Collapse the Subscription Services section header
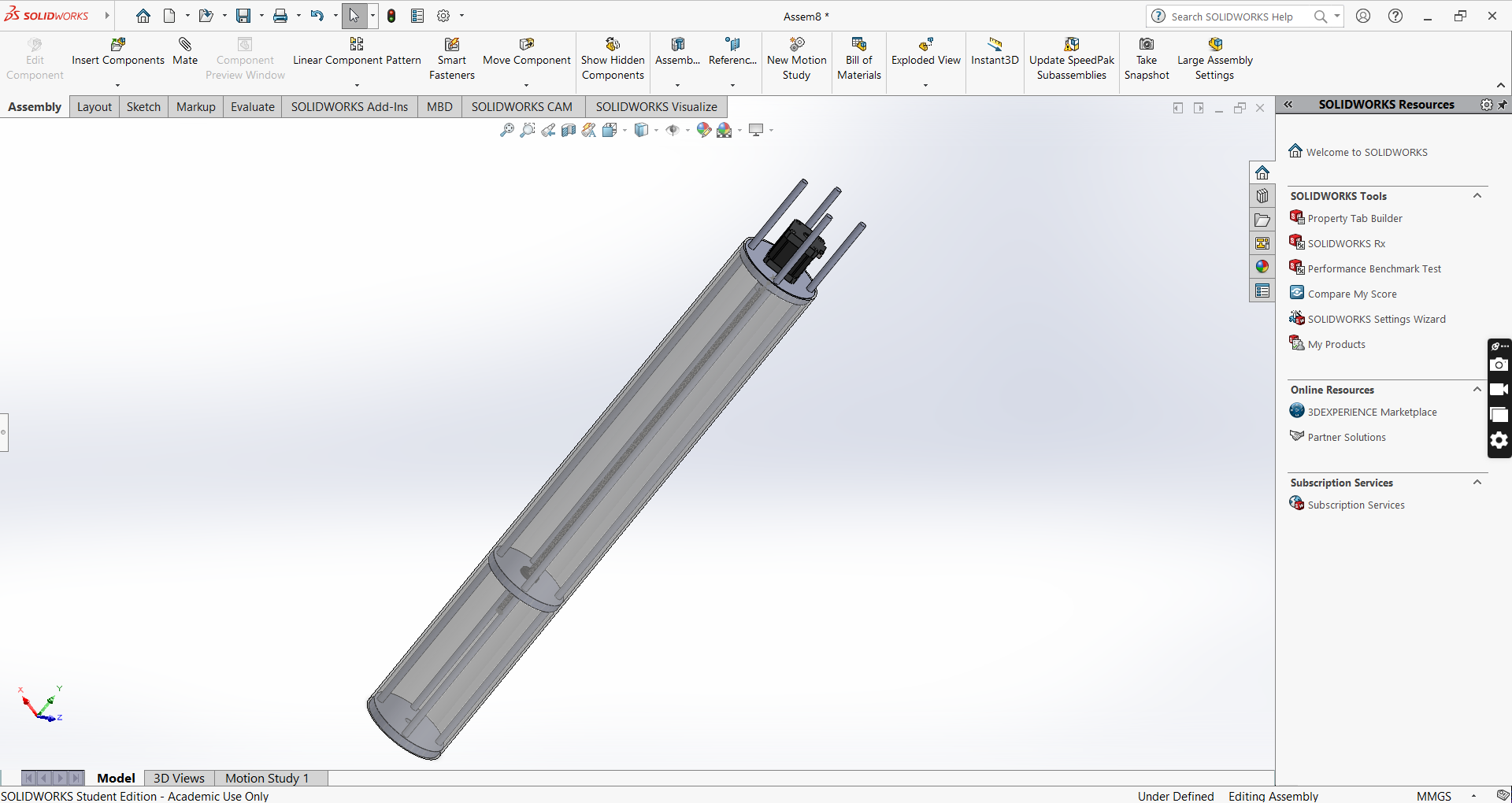This screenshot has width=1512, height=803. tap(1477, 483)
